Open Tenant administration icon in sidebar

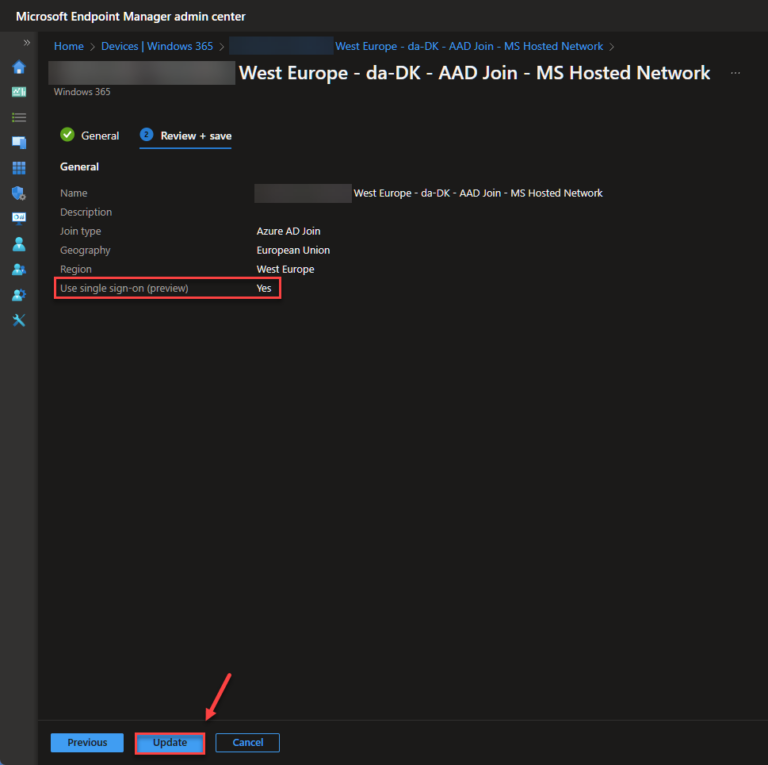(x=18, y=295)
